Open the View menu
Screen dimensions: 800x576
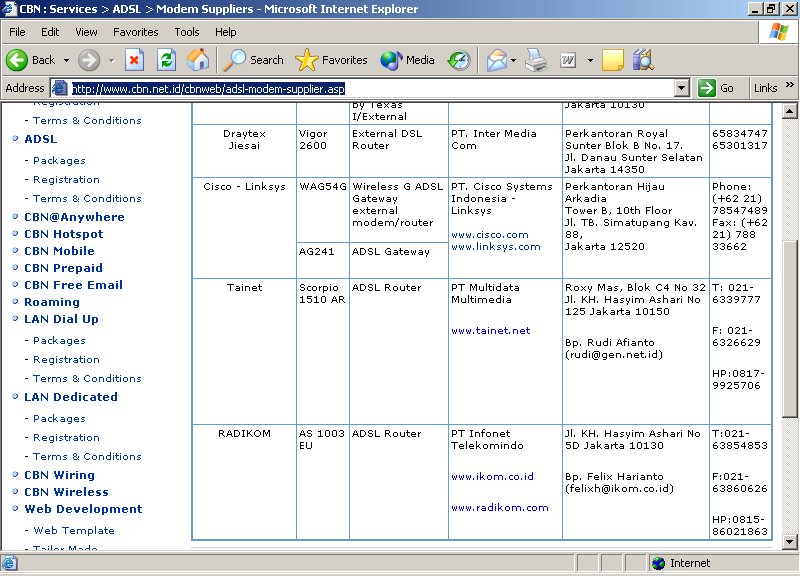click(x=86, y=32)
